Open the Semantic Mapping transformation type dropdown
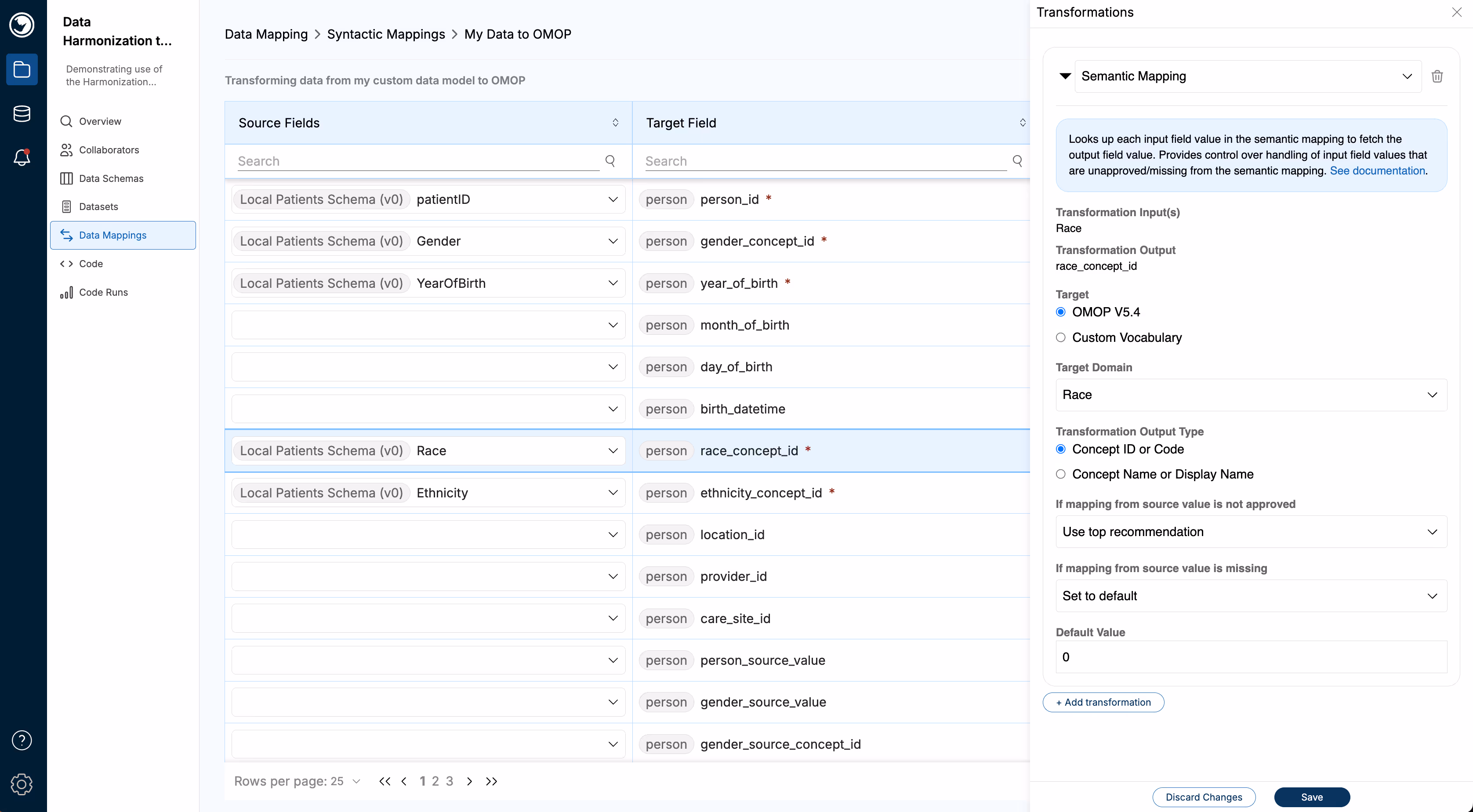This screenshot has height=812, width=1473. point(1248,76)
